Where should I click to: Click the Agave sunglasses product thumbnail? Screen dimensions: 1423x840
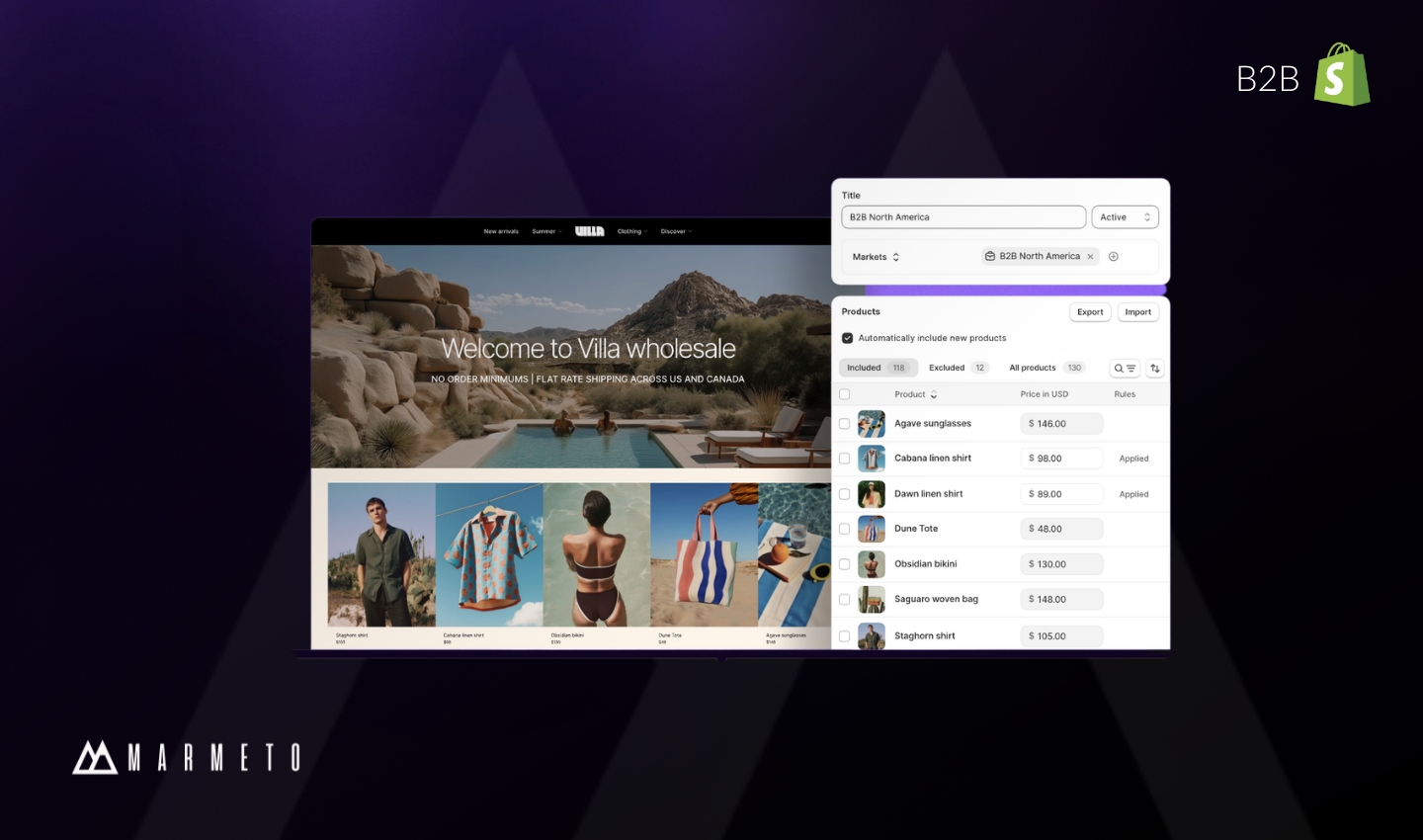tap(872, 424)
